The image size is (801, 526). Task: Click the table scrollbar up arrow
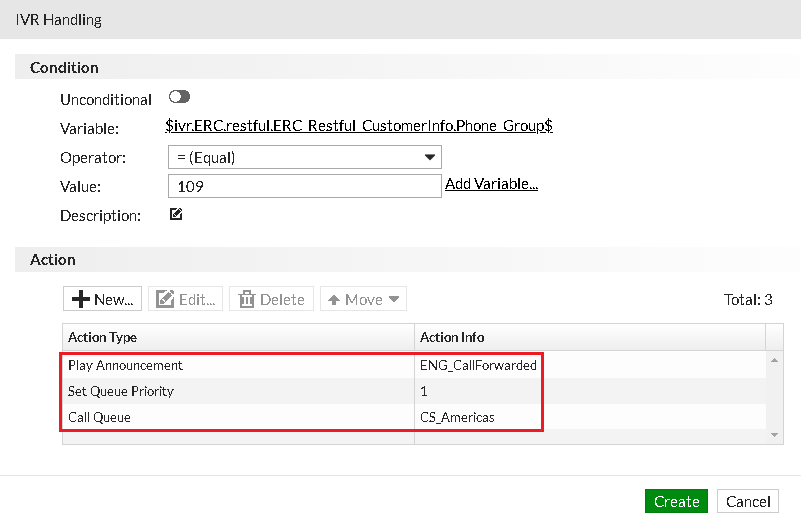click(x=774, y=360)
